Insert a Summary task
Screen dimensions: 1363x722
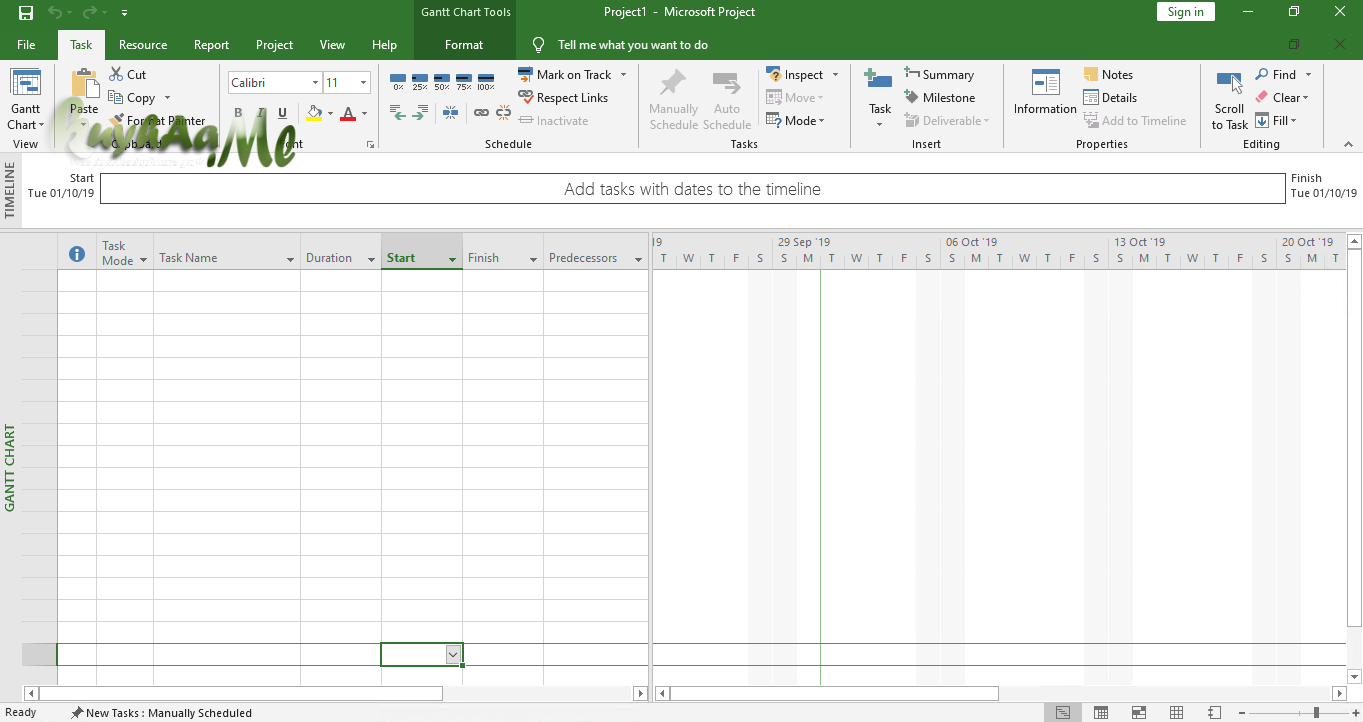(938, 75)
